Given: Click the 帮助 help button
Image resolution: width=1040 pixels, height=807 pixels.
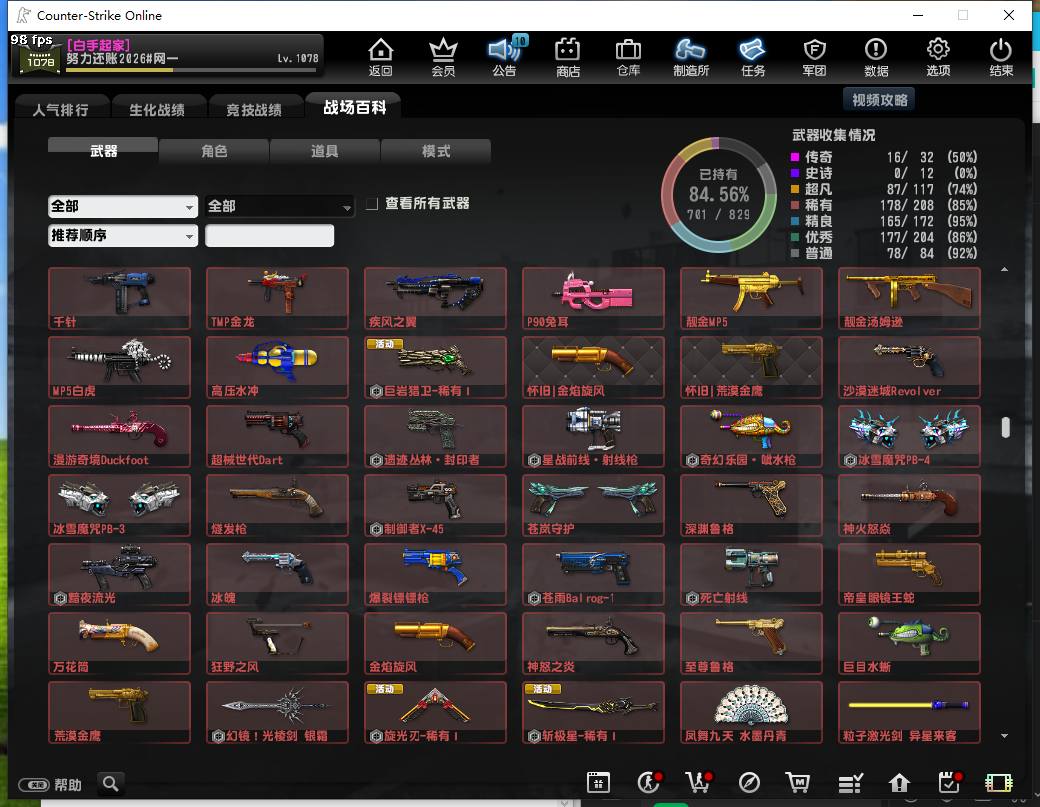Looking at the screenshot, I should point(50,784).
